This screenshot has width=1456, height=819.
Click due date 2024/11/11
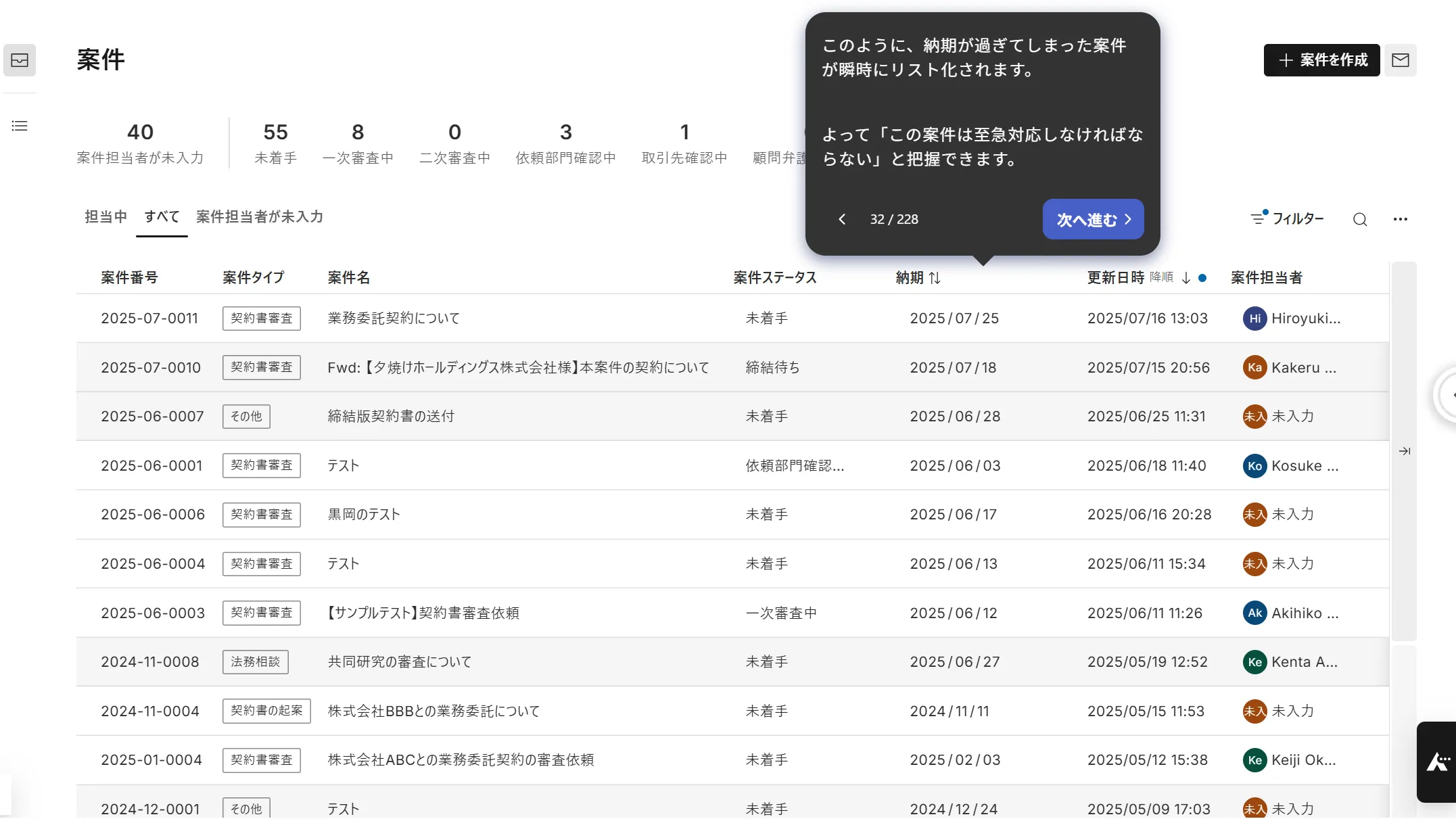(949, 711)
